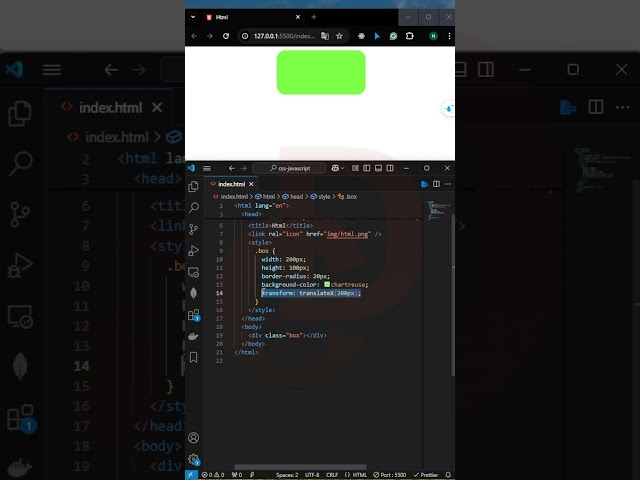Expand html breadcrumb segment

pyautogui.click(x=265, y=197)
